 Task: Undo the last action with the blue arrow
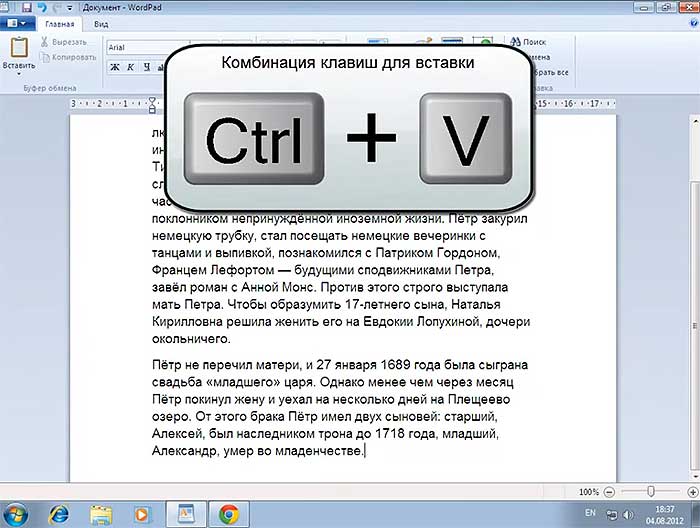point(42,7)
